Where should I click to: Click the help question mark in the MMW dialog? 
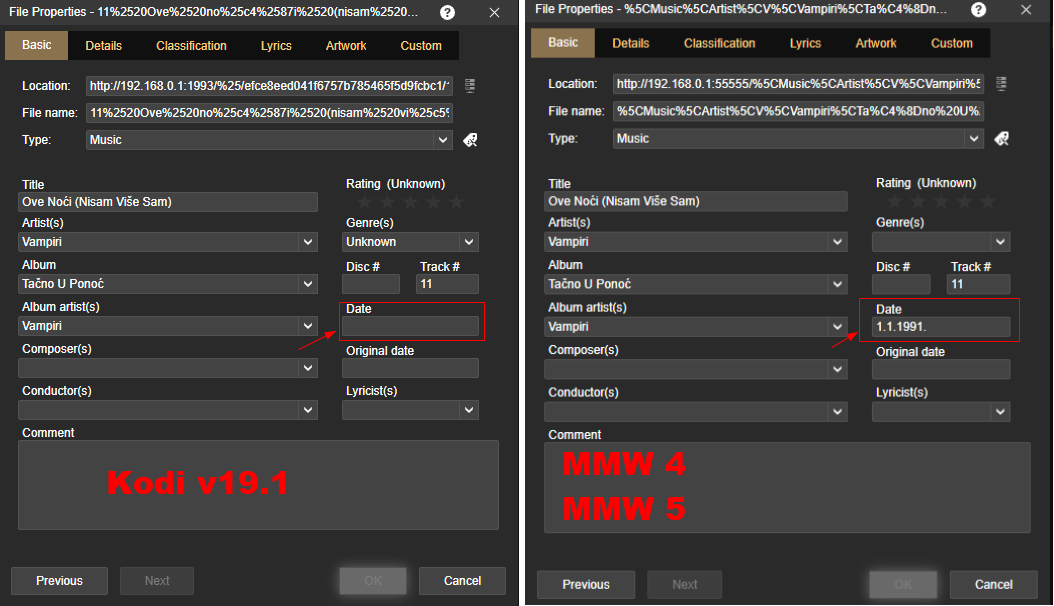pos(979,10)
